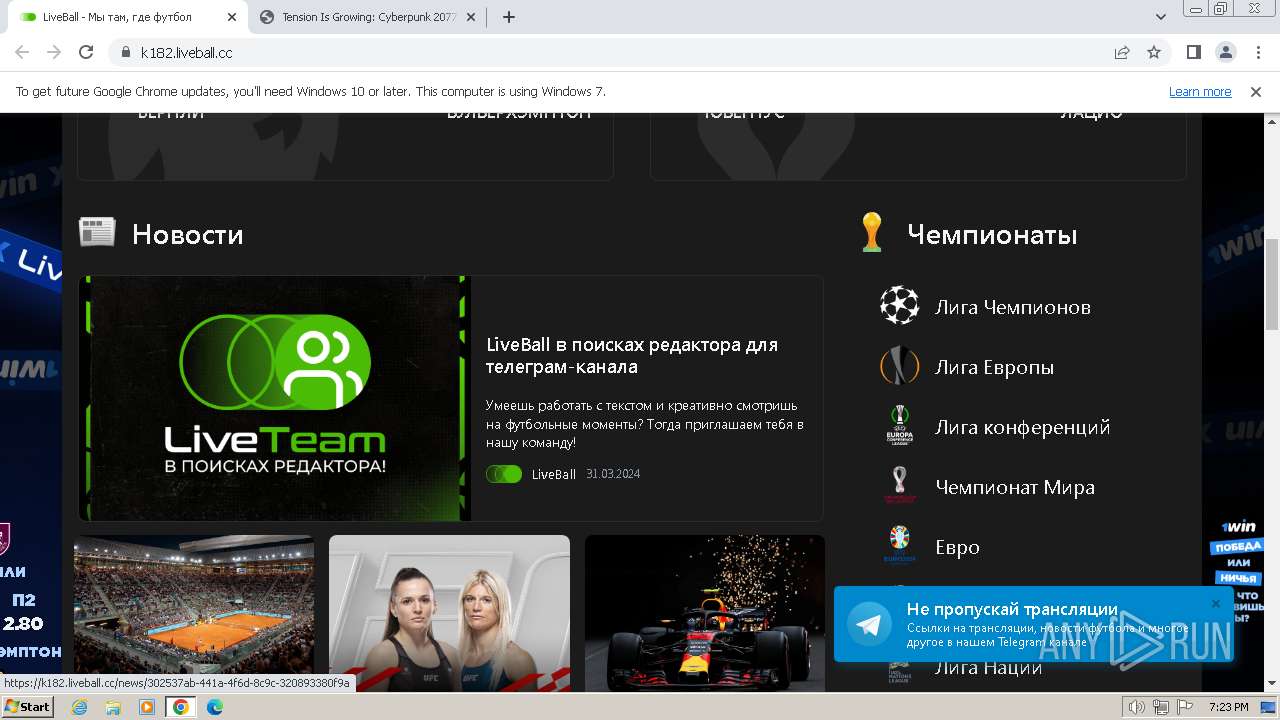Share this page via the share icon
1280x720 pixels.
pyautogui.click(x=1122, y=52)
